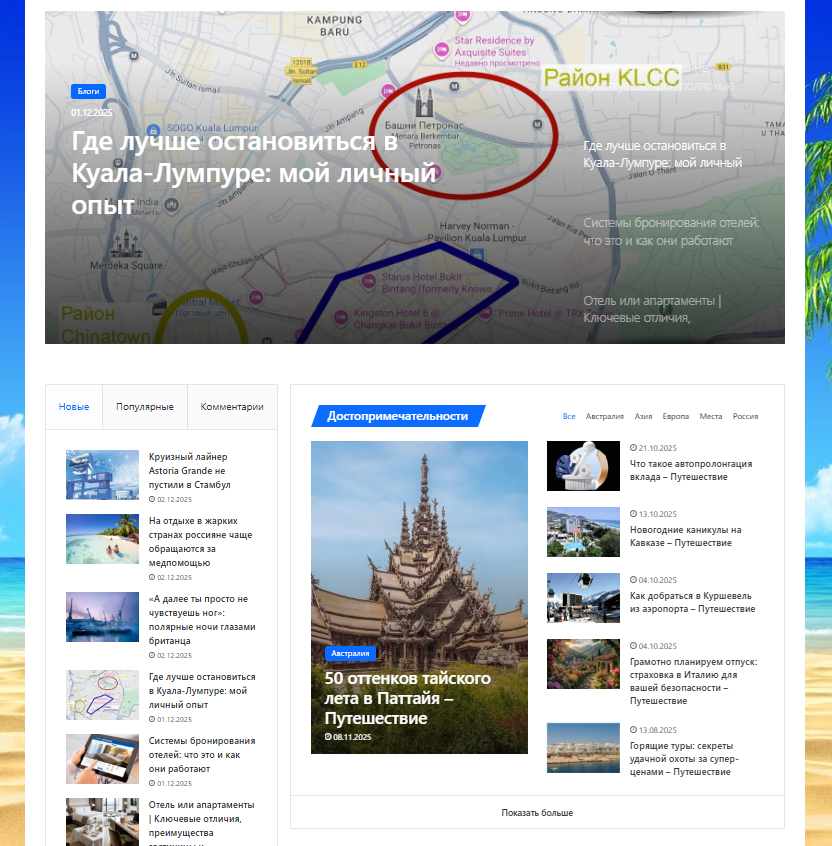Open the Комментарии tab
Viewport: 832px width, 846px height.
[x=232, y=407]
